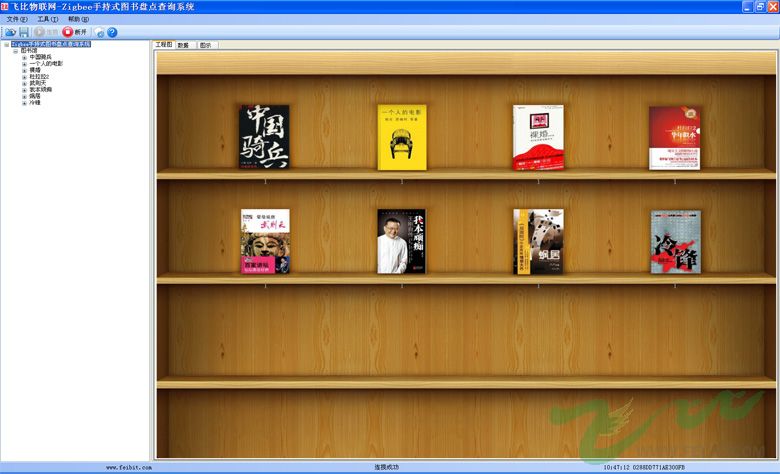The image size is (780, 474).
Task: Click the 武则天 book cover with Buddha face
Action: tap(265, 241)
